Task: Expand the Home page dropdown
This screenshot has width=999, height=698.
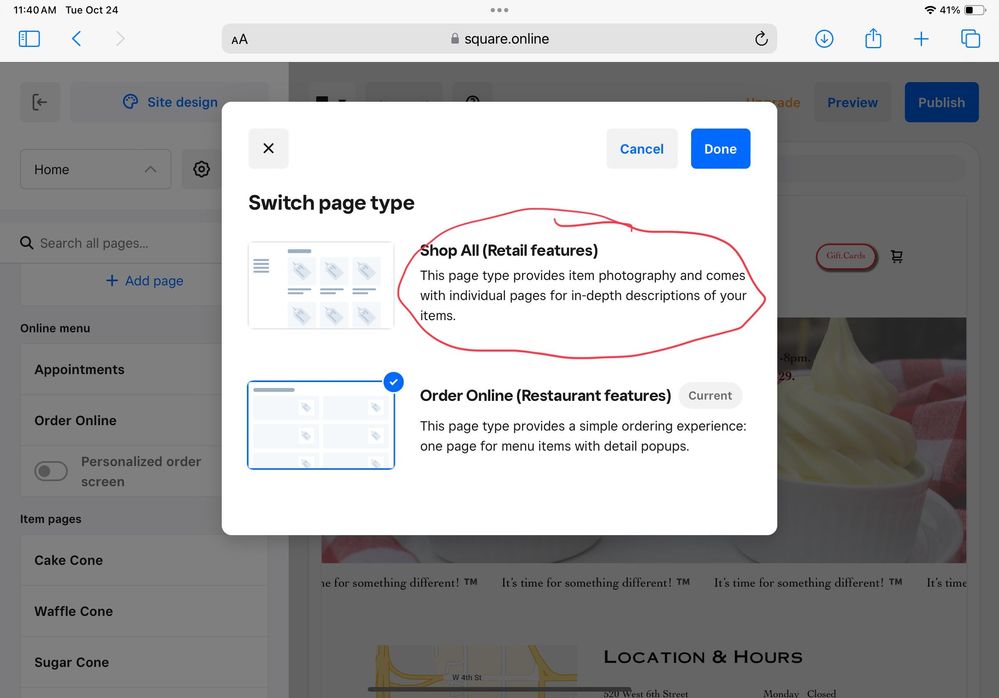Action: [95, 170]
